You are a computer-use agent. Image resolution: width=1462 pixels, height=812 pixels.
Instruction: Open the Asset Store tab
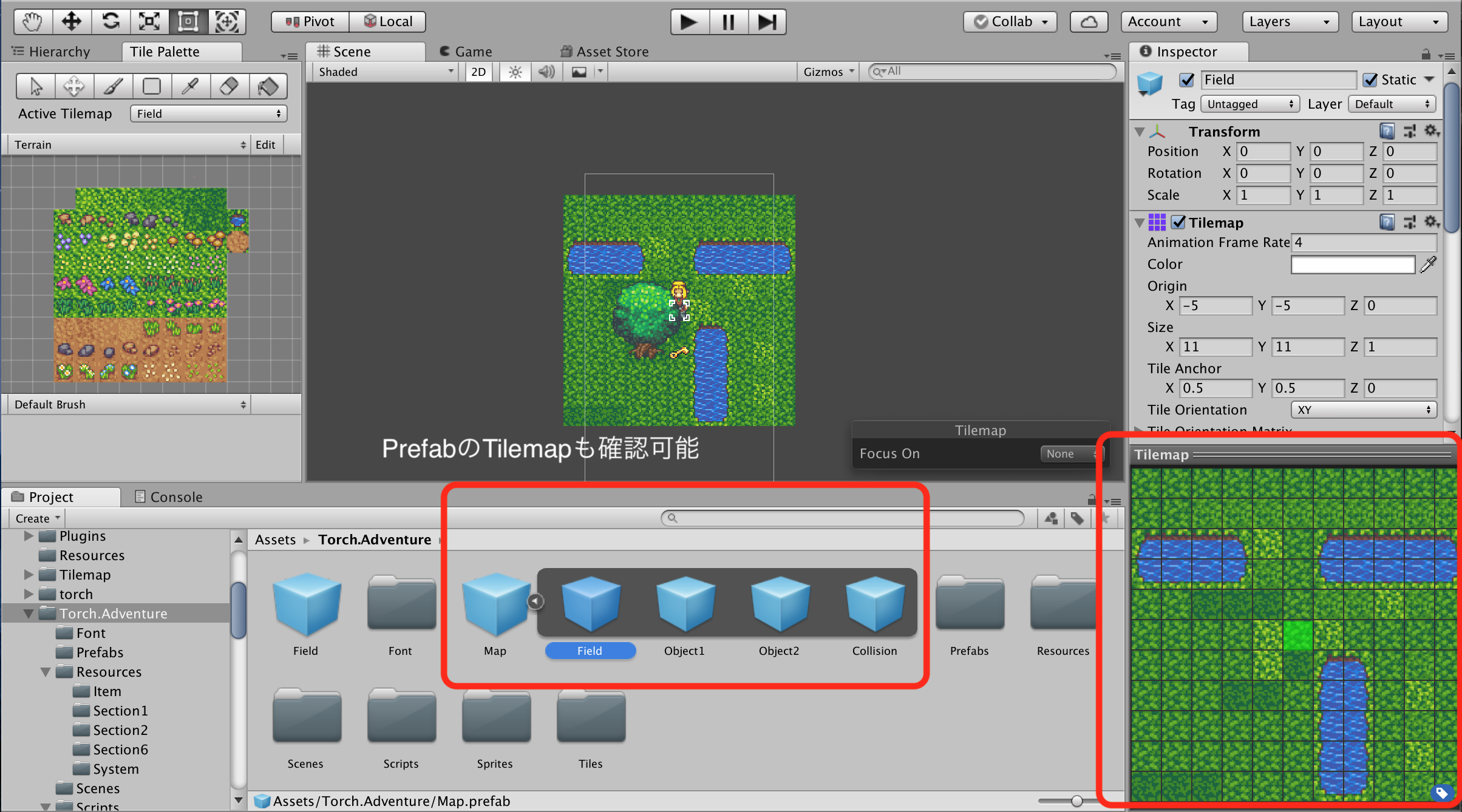pos(605,52)
